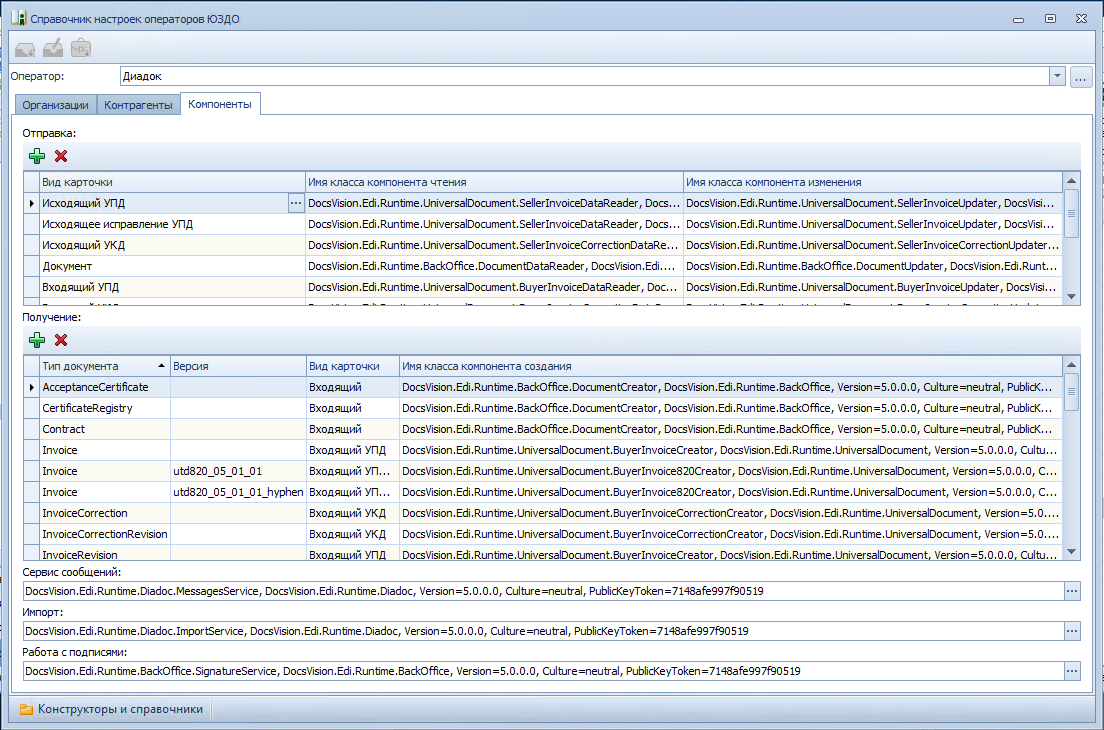Screen dimensions: 1104x730
Task: Click the grayed tray-with-arrow toolbar icon
Action: point(25,49)
